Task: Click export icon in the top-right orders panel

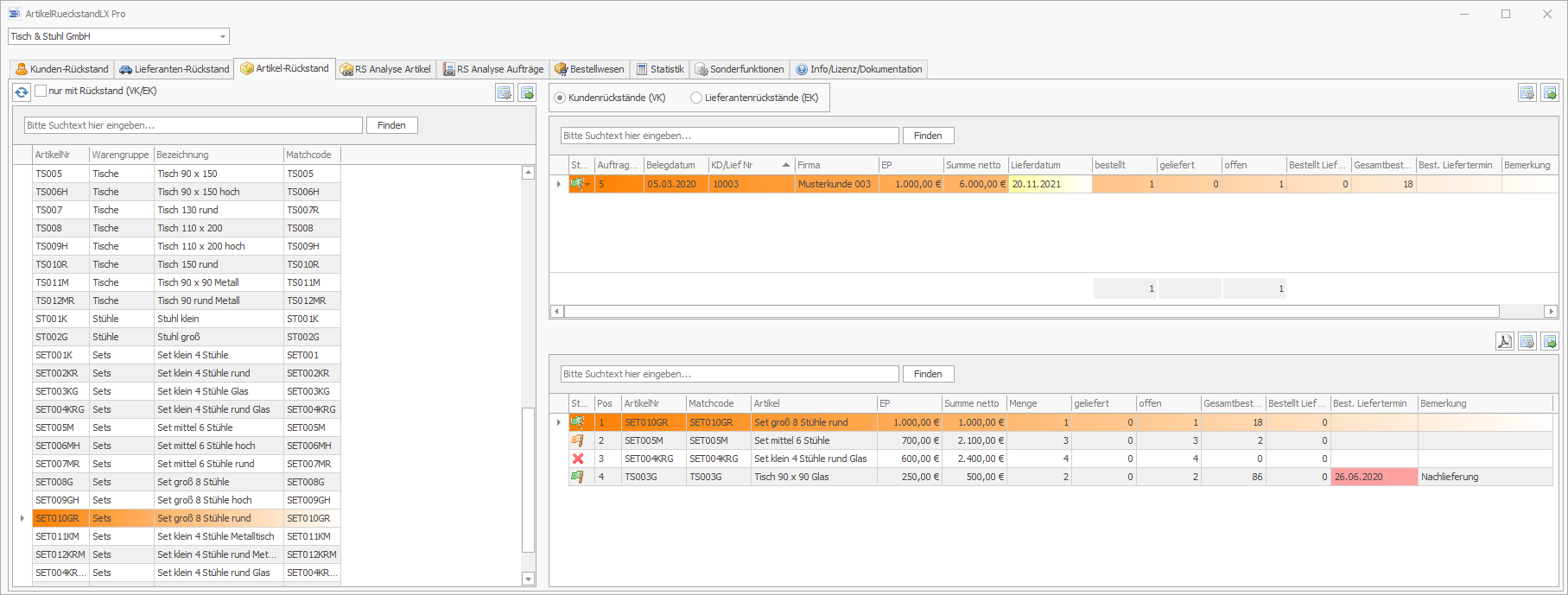Action: (x=1550, y=92)
